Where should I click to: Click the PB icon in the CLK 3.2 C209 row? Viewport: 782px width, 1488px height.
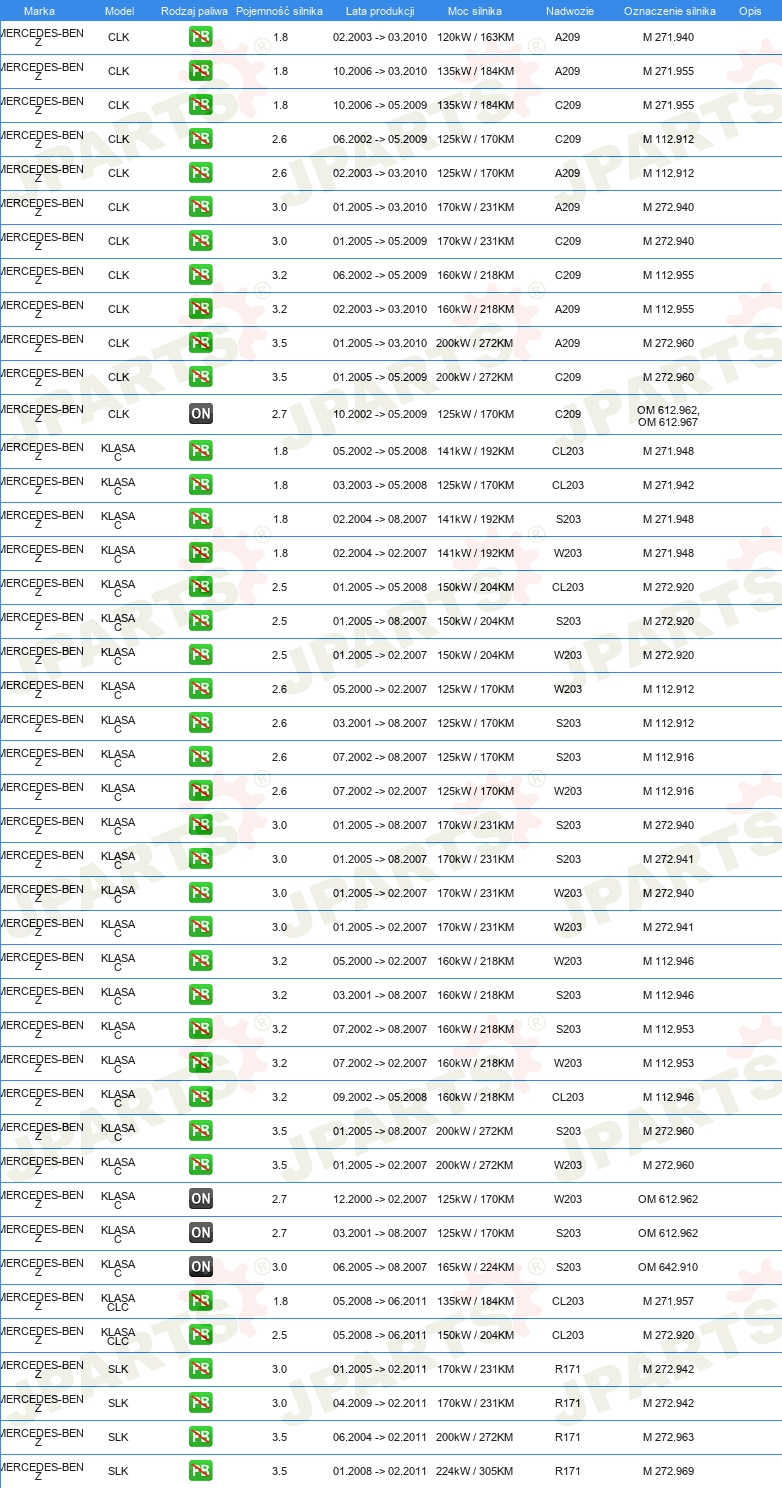tap(201, 275)
